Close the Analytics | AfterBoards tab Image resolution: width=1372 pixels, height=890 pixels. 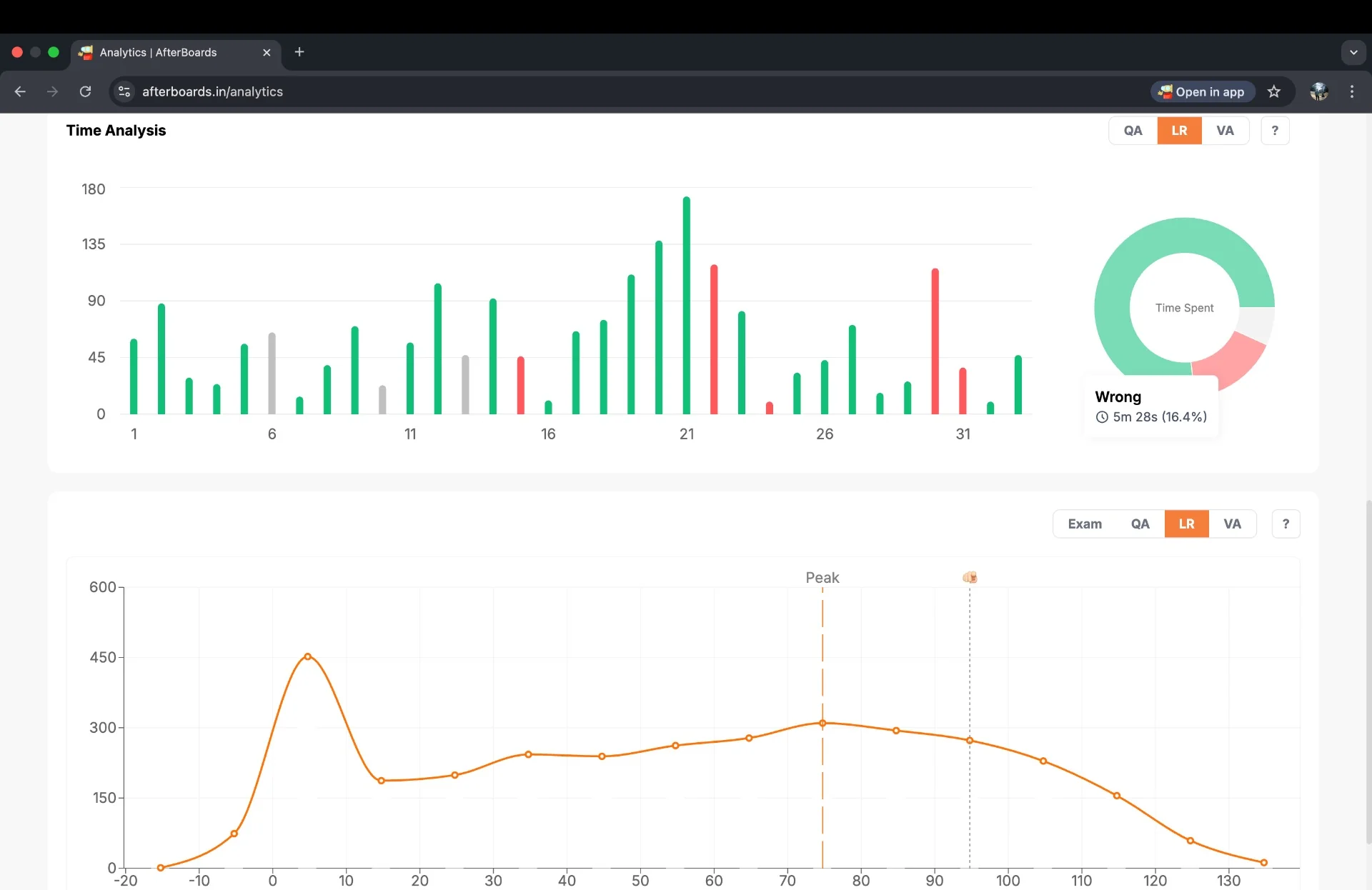pos(267,52)
